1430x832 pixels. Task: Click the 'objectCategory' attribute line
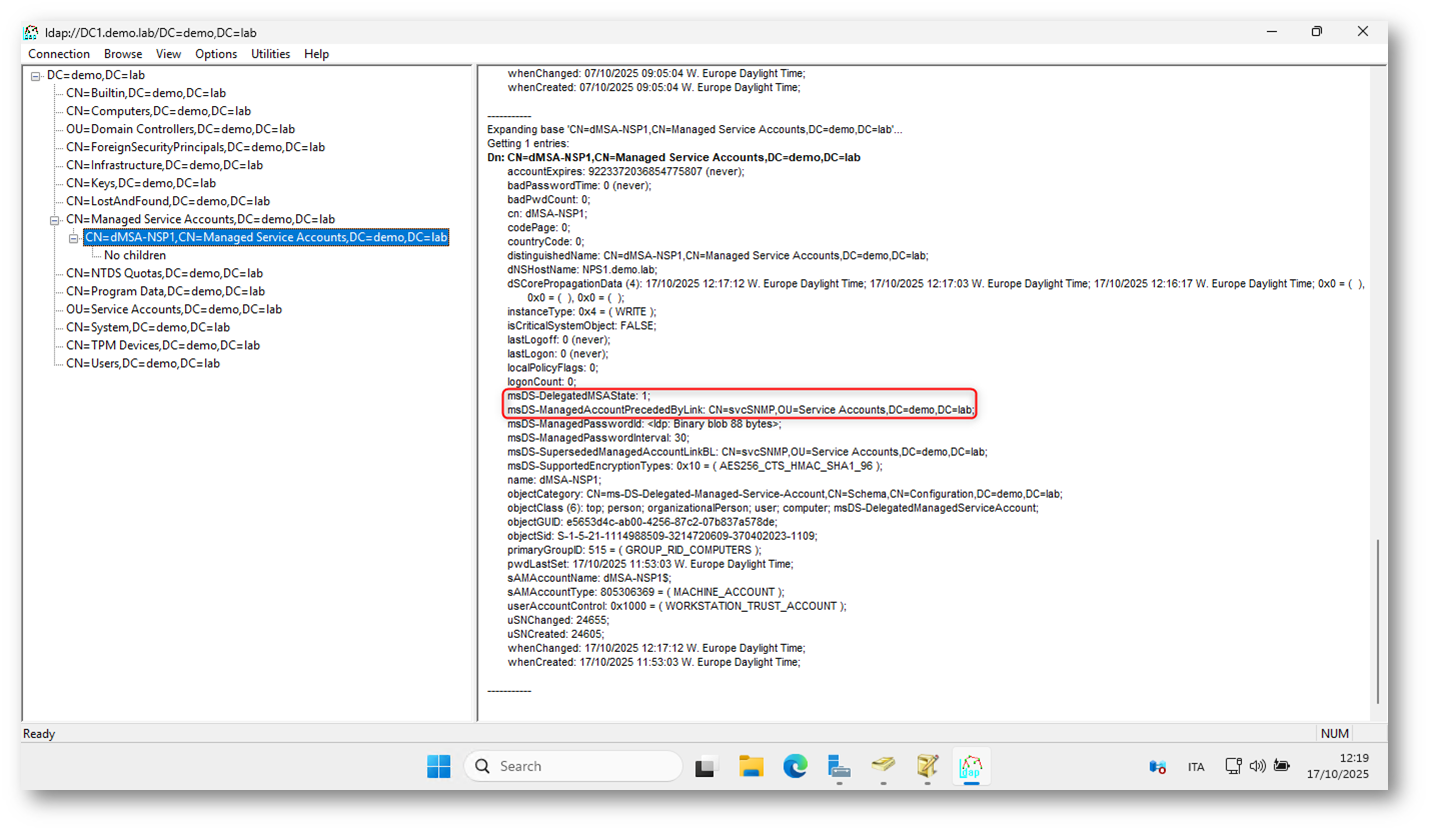[x=785, y=494]
